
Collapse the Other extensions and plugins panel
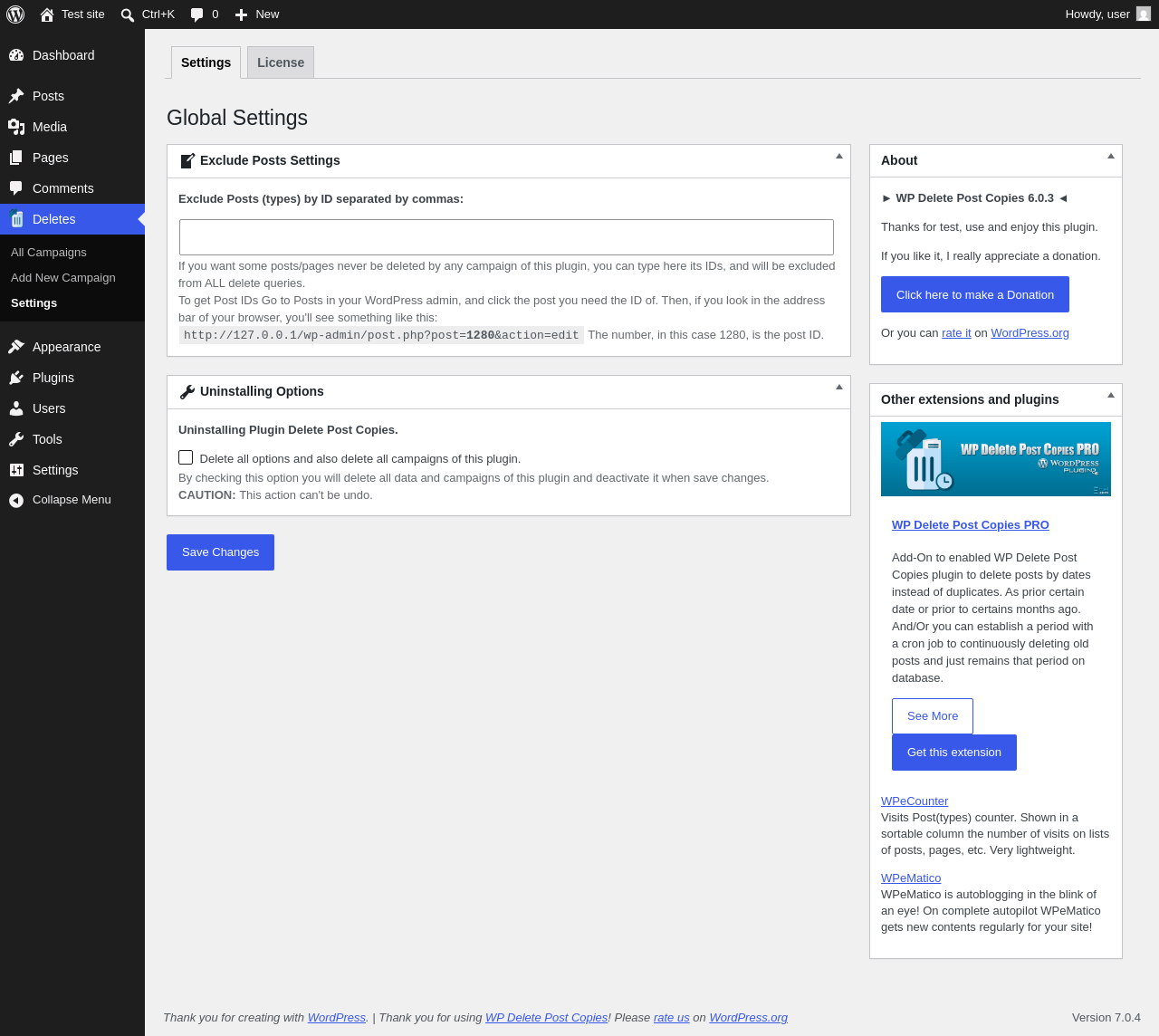tap(1111, 395)
